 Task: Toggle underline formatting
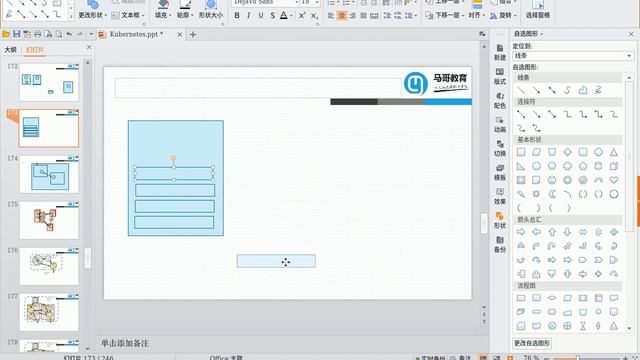(260, 16)
